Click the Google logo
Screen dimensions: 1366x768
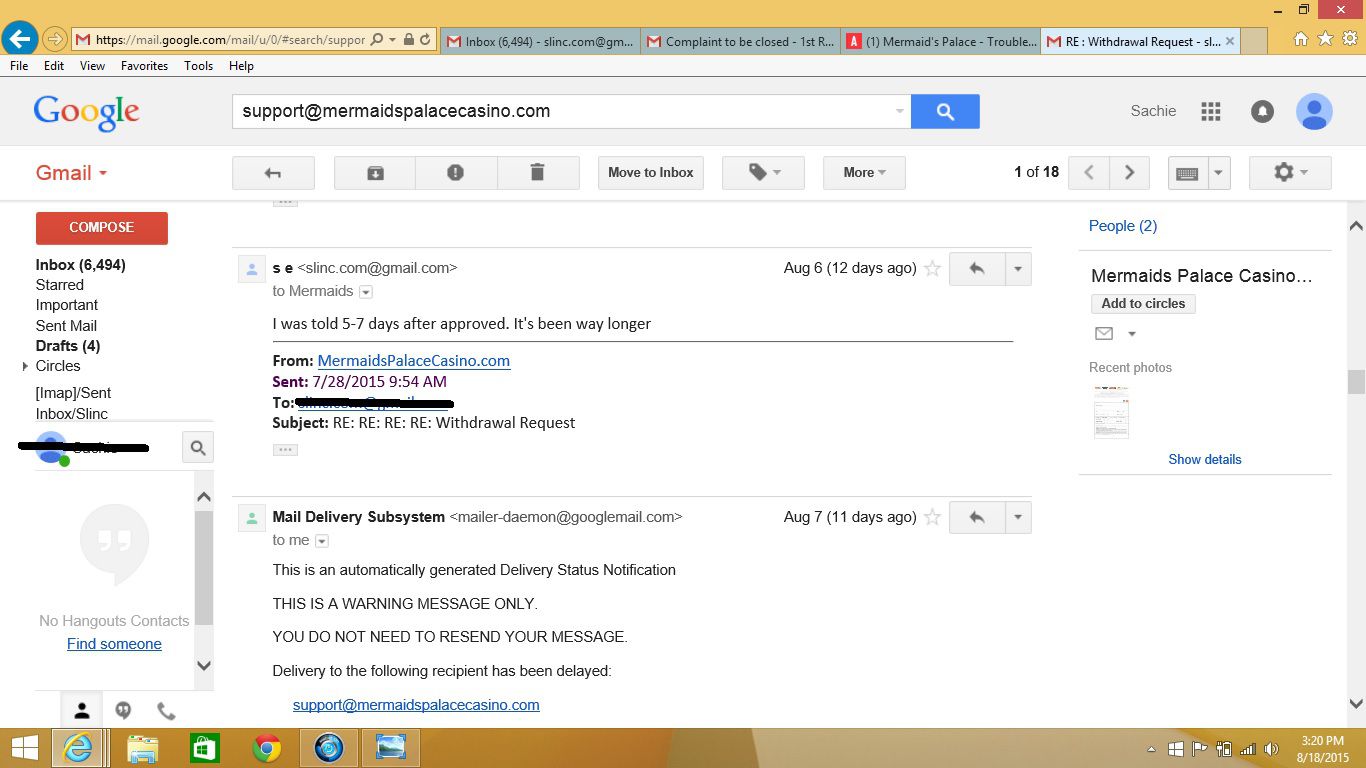point(86,112)
